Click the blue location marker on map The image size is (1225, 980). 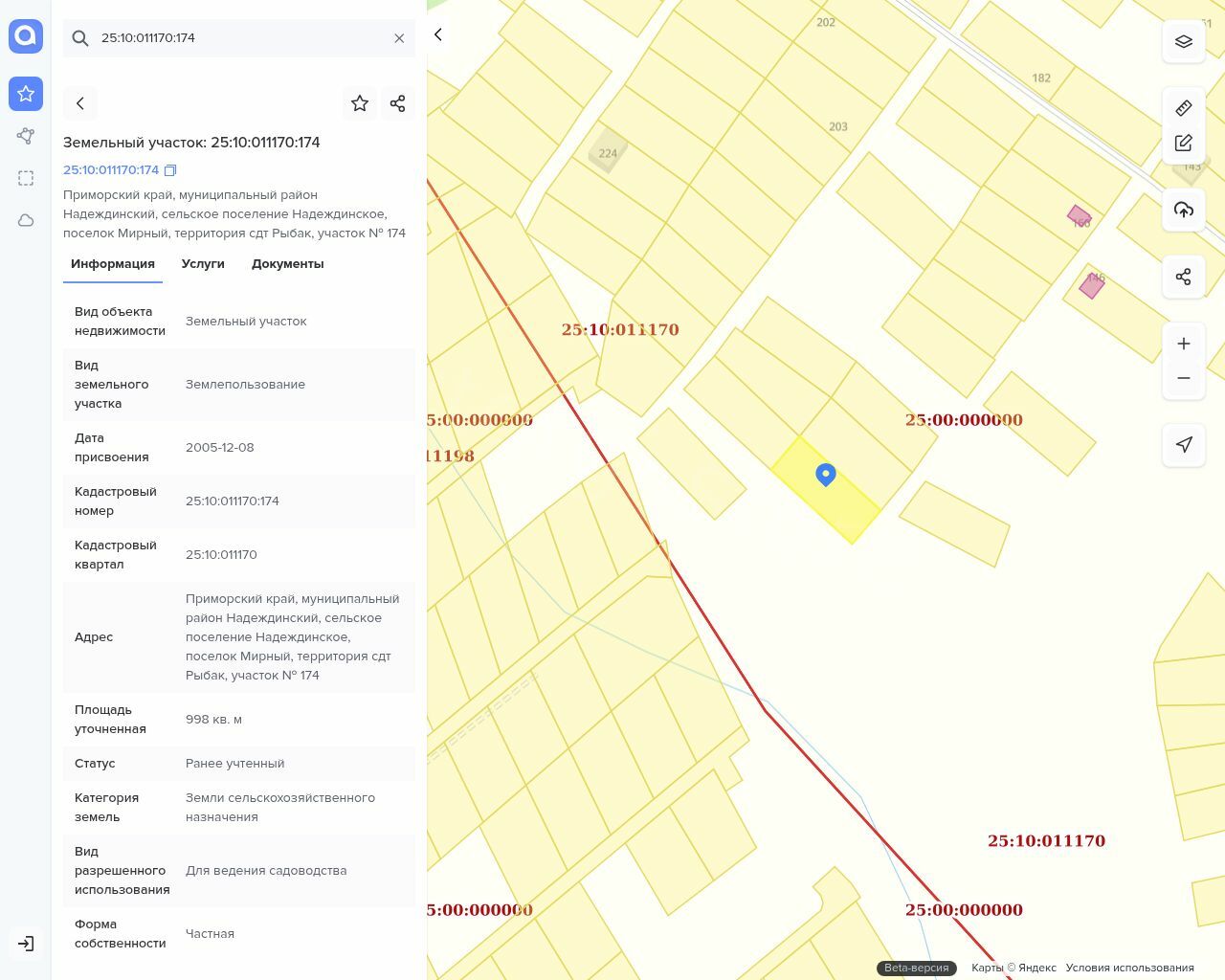(x=826, y=474)
